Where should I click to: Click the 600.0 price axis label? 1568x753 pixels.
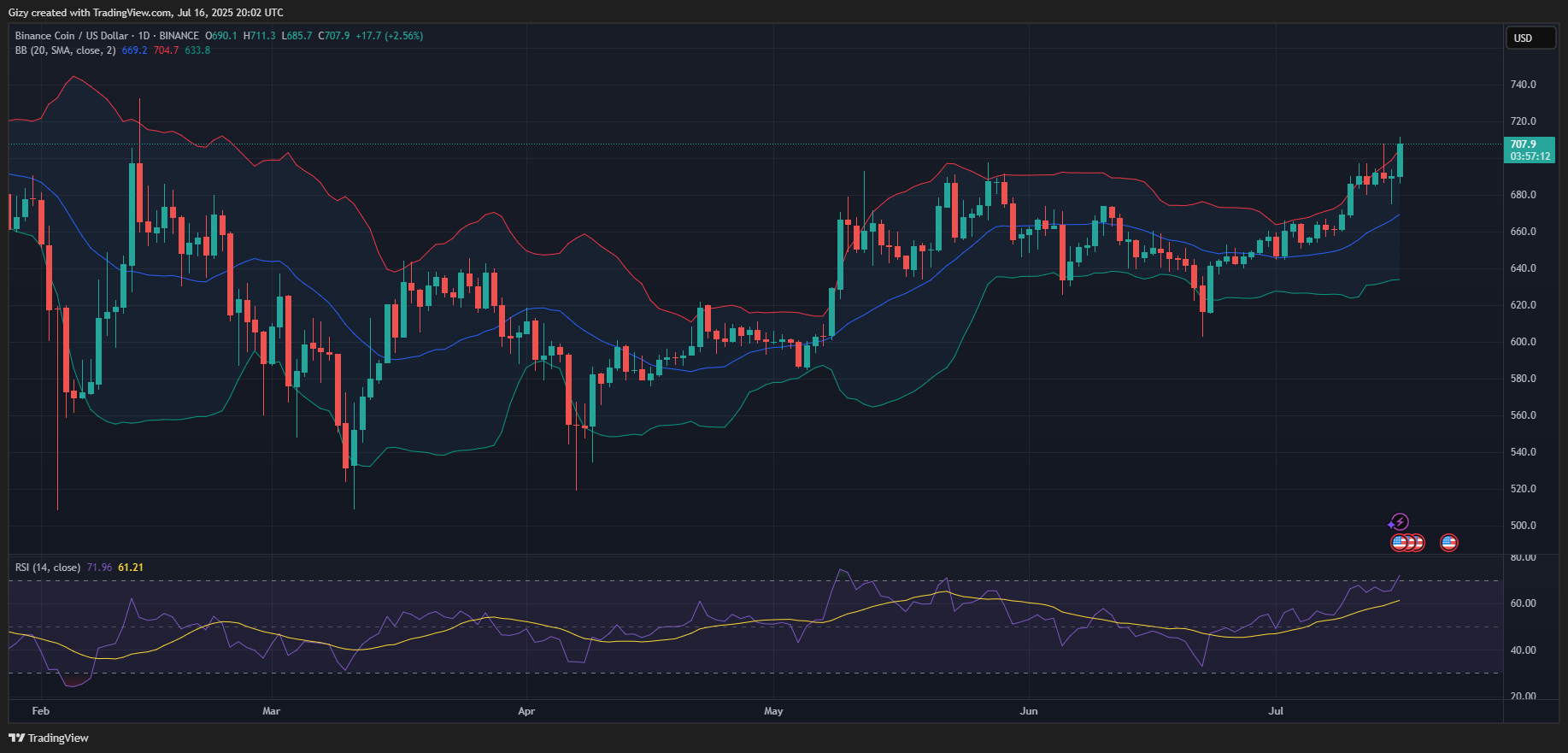(x=1523, y=342)
